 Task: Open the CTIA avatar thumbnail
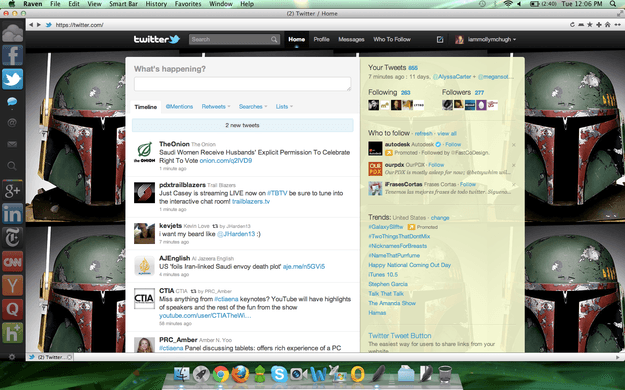coord(144,299)
